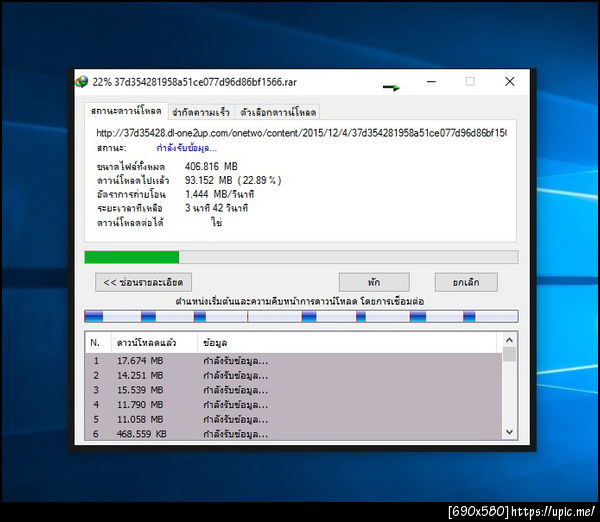This screenshot has width=600, height=522.
Task: Close the IDM download window
Action: pyautogui.click(x=509, y=82)
